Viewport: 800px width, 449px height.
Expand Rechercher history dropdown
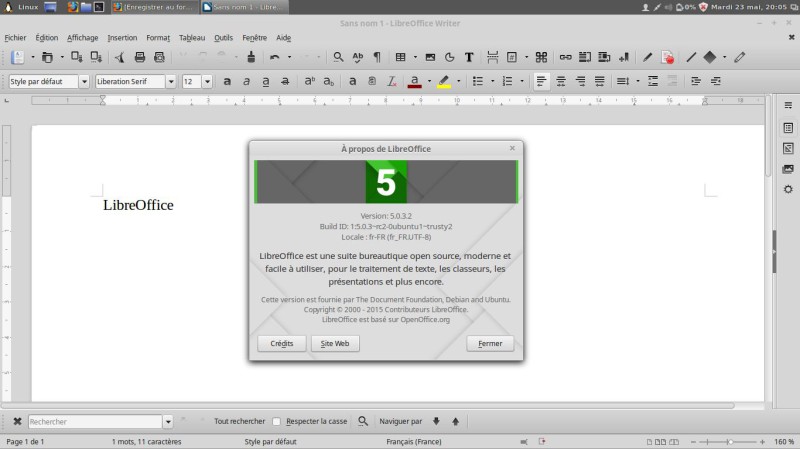click(x=168, y=421)
